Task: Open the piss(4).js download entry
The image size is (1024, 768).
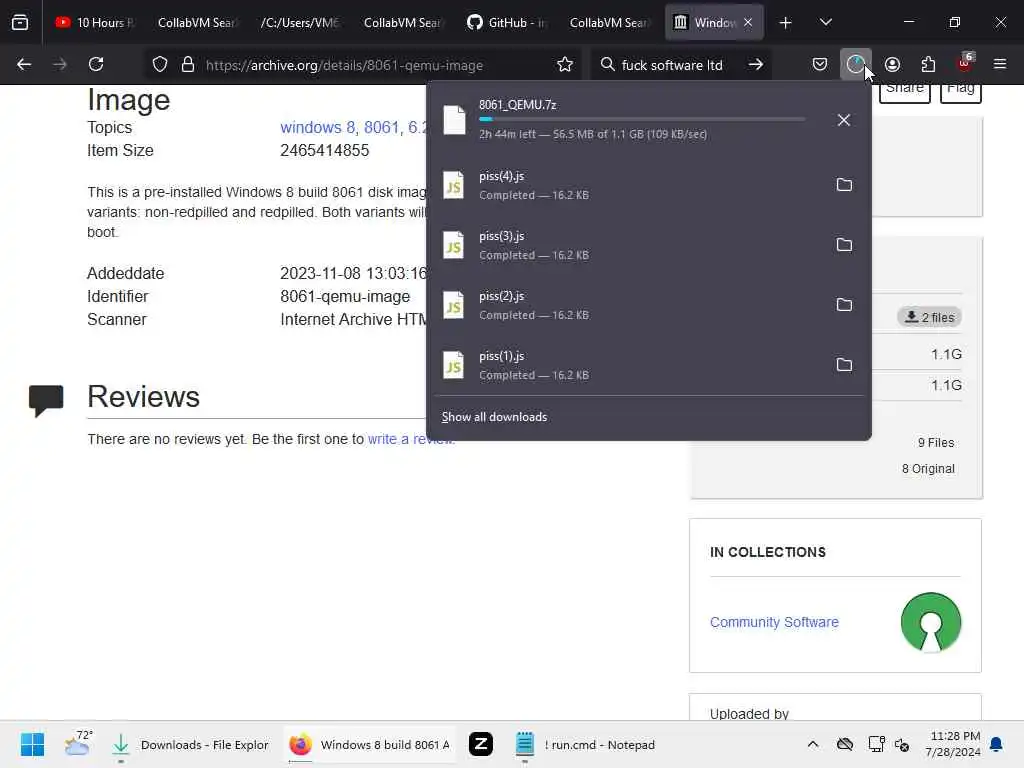Action: (x=627, y=185)
